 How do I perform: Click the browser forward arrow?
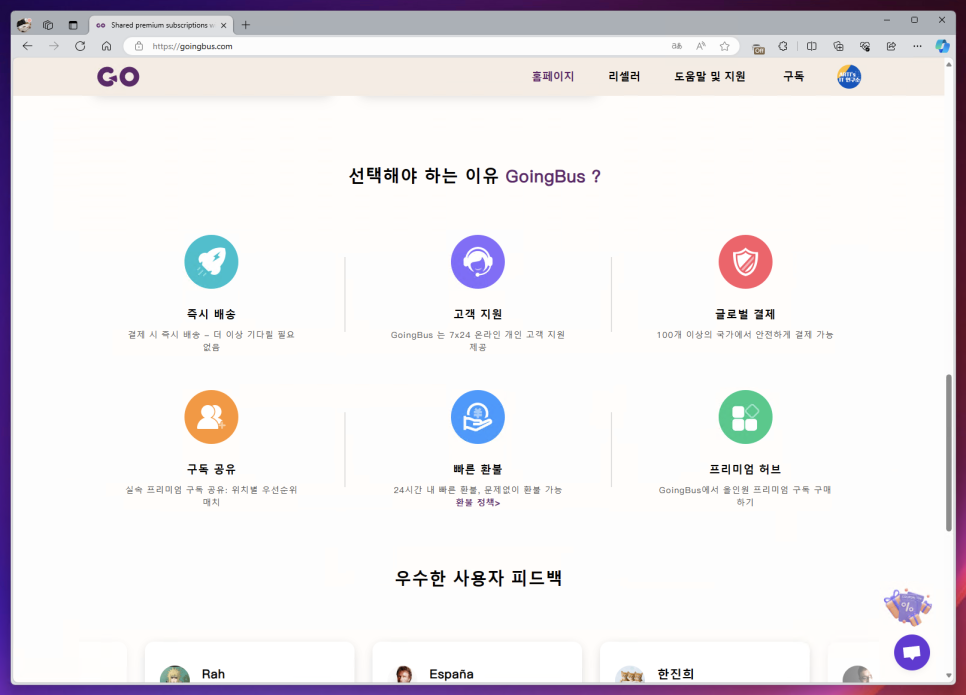tap(54, 46)
